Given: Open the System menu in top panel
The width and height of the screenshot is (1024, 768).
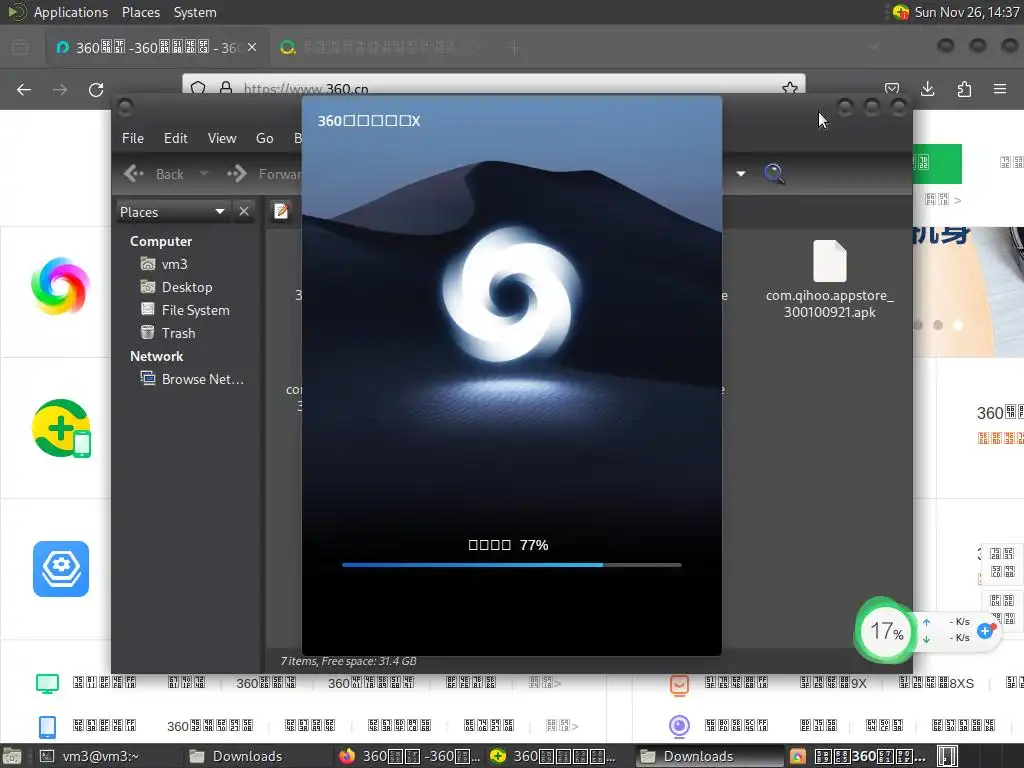Looking at the screenshot, I should point(195,12).
